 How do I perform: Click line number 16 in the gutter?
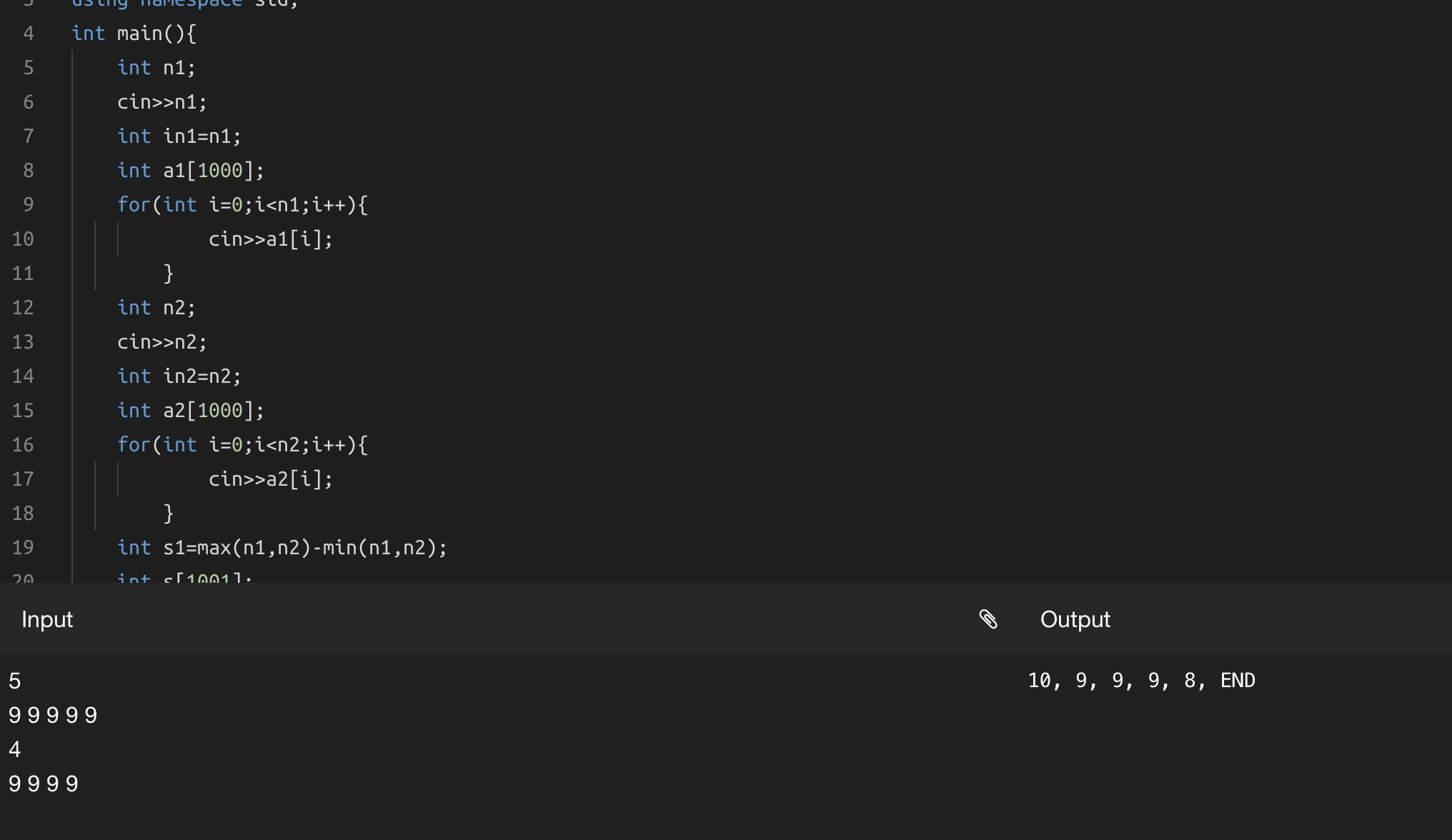pyautogui.click(x=23, y=445)
